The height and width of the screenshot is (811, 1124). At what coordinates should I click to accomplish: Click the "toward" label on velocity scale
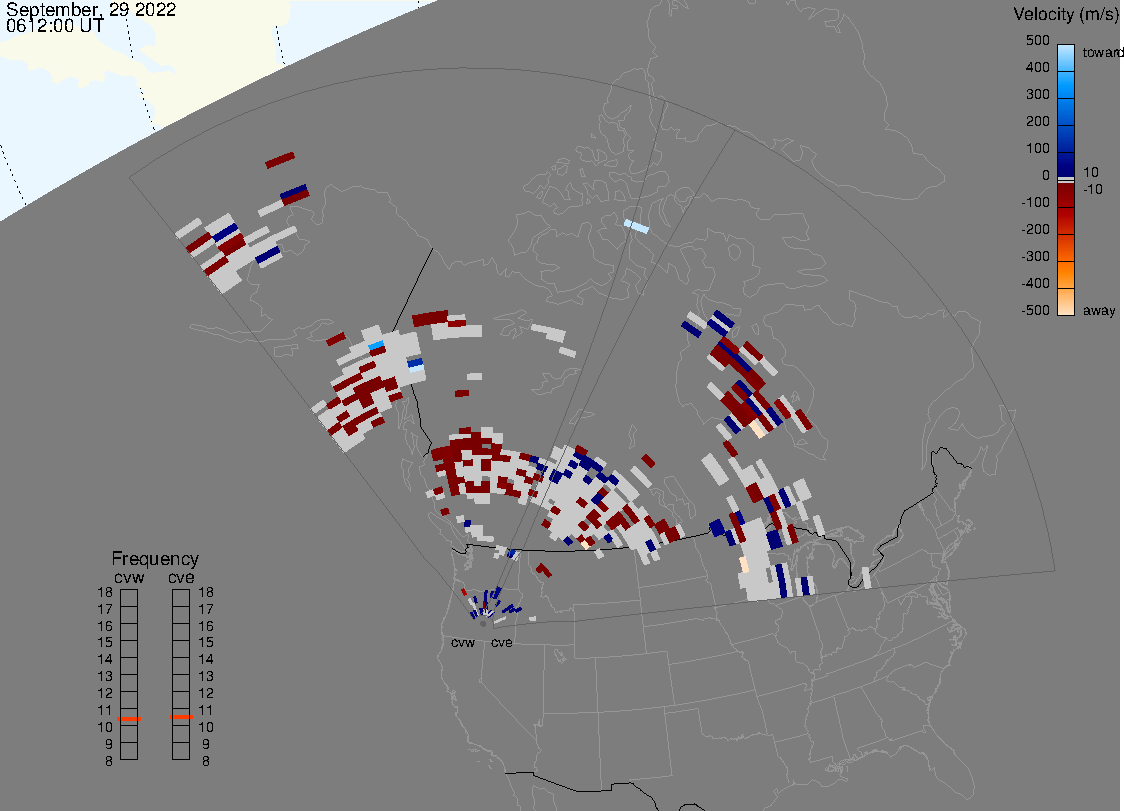[1102, 52]
